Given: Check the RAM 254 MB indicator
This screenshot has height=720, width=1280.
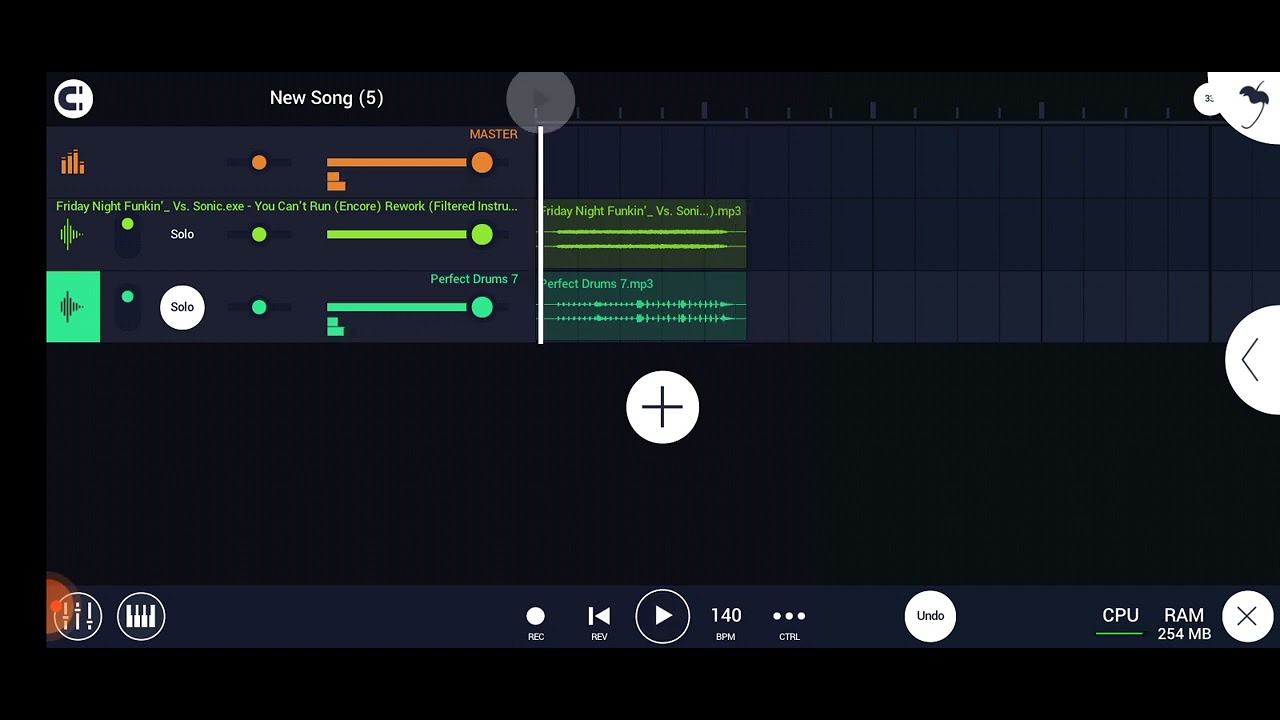Looking at the screenshot, I should (x=1184, y=623).
